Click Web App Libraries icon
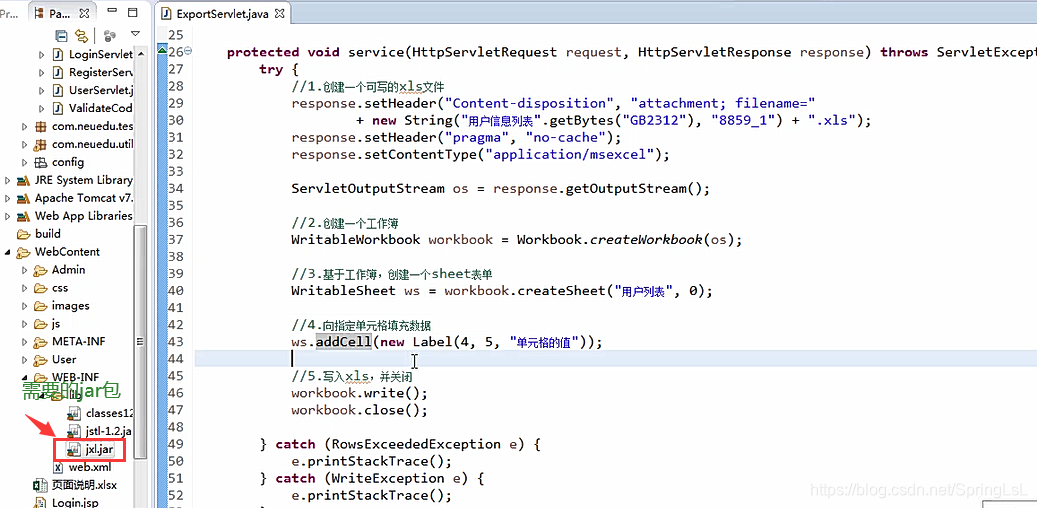The height and width of the screenshot is (508, 1037). pos(24,216)
